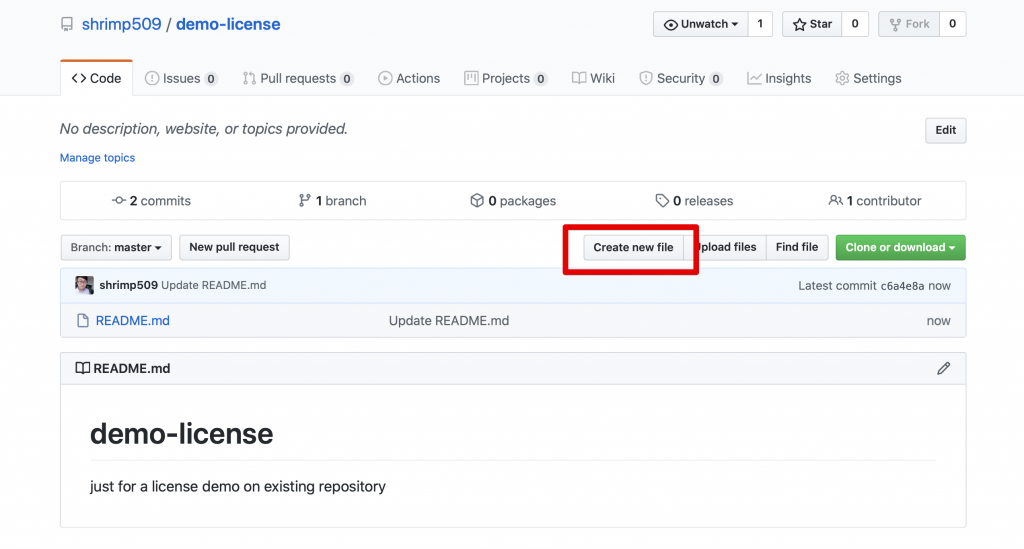Viewport: 1024px width, 549px height.
Task: Expand the Branch: master dropdown
Action: pos(116,247)
